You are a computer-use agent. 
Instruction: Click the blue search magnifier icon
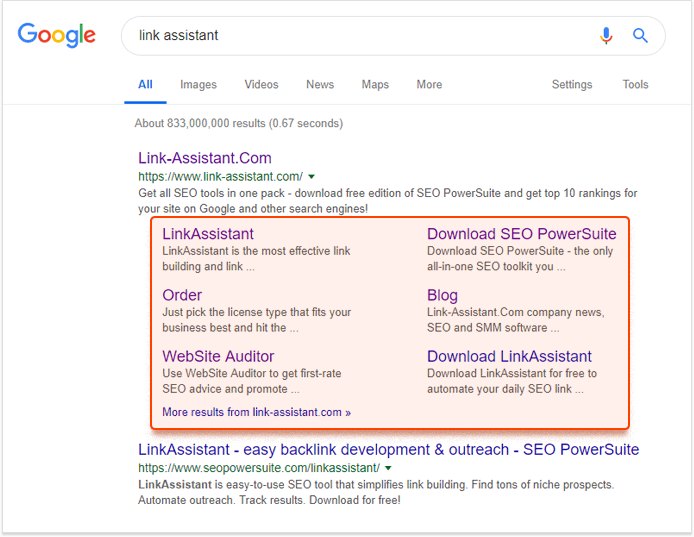(640, 35)
